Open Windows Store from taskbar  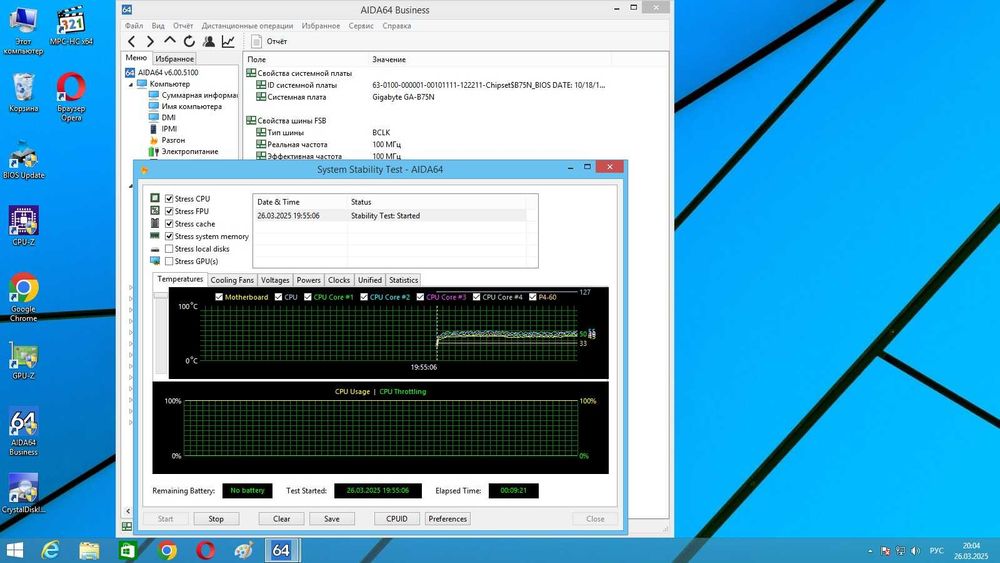tap(128, 550)
